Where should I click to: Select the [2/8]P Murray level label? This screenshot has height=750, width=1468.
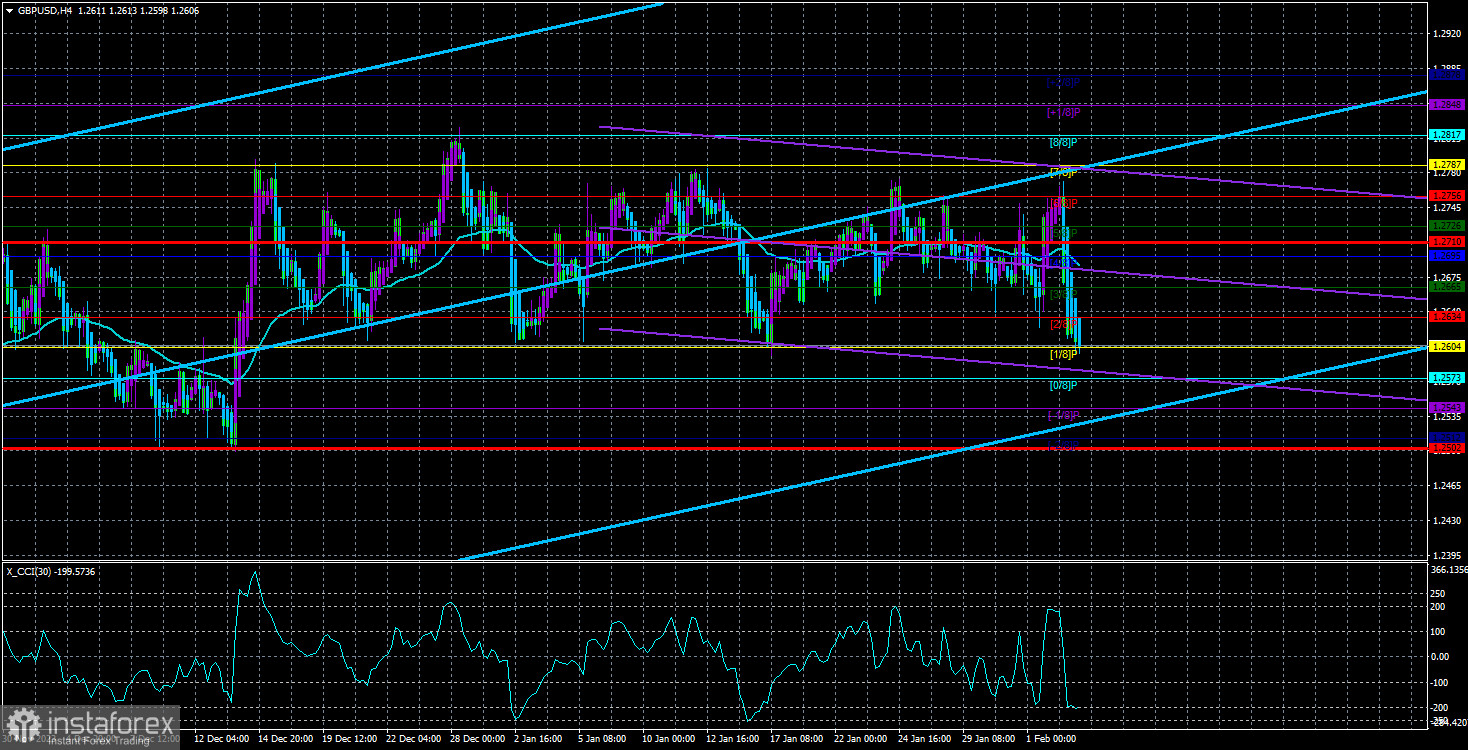click(1063, 324)
